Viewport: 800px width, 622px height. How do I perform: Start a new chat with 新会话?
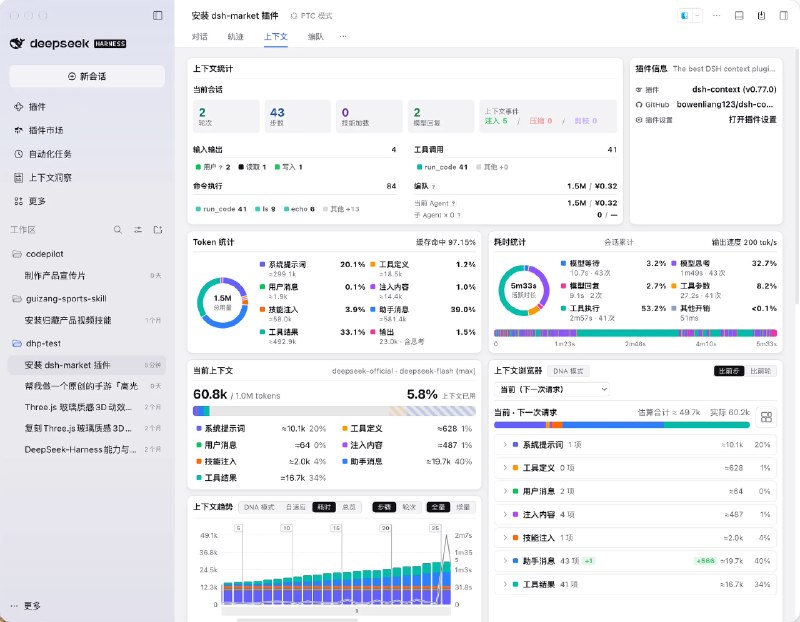(x=87, y=76)
